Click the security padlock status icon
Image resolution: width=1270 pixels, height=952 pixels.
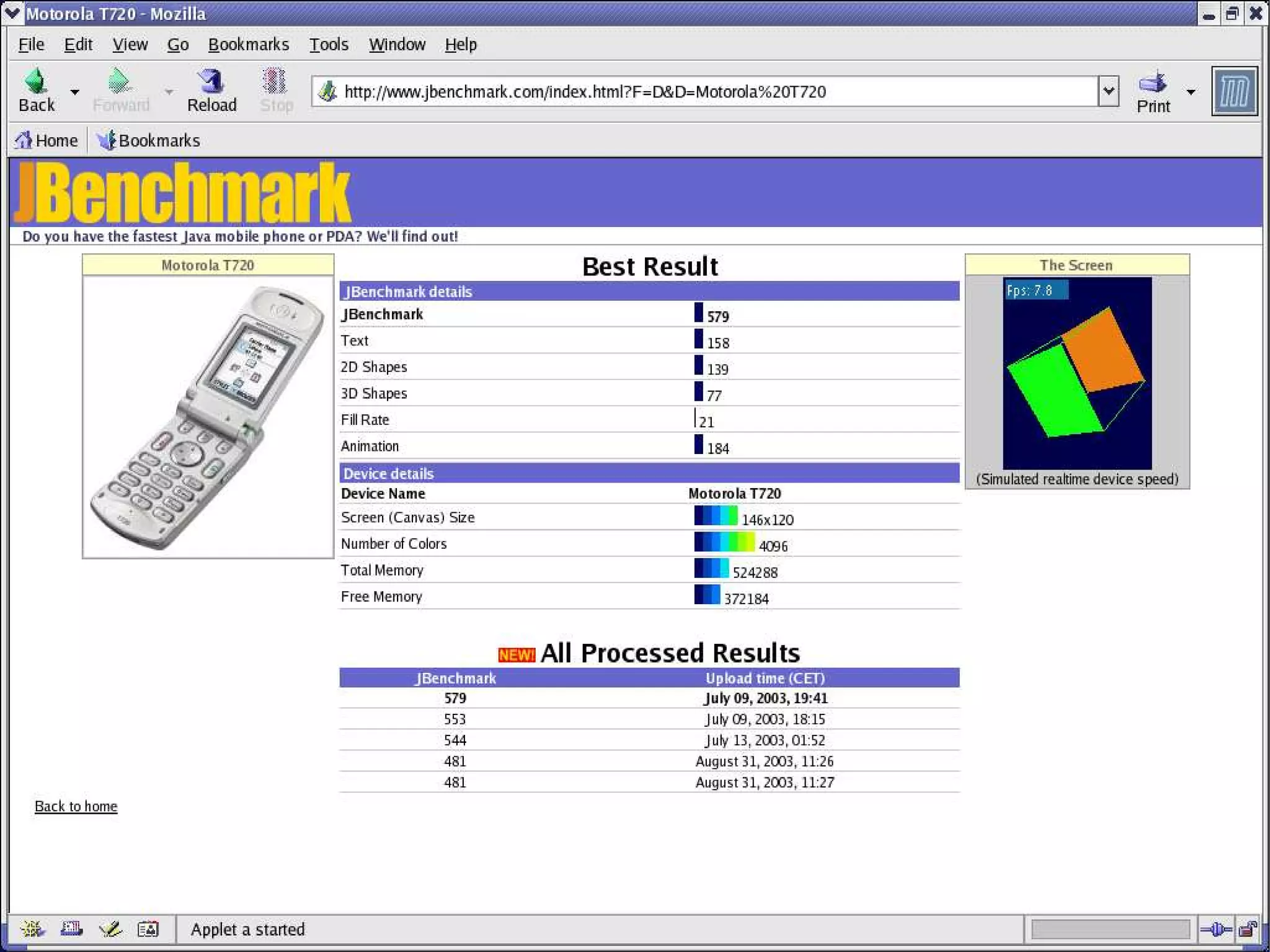(1247, 928)
